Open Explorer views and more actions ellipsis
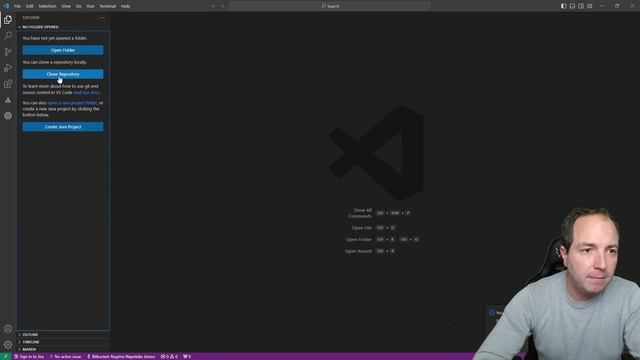640x360 pixels. click(102, 18)
